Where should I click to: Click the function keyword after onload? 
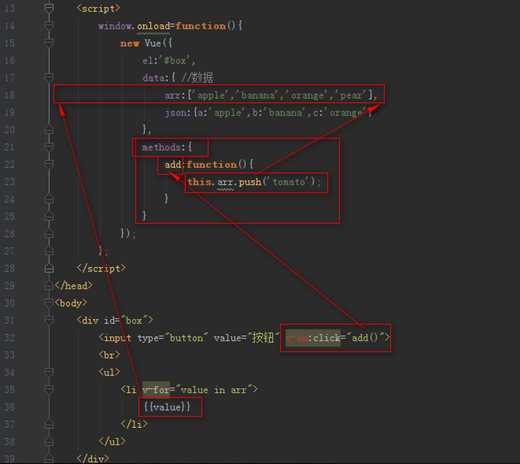pyautogui.click(x=201, y=26)
